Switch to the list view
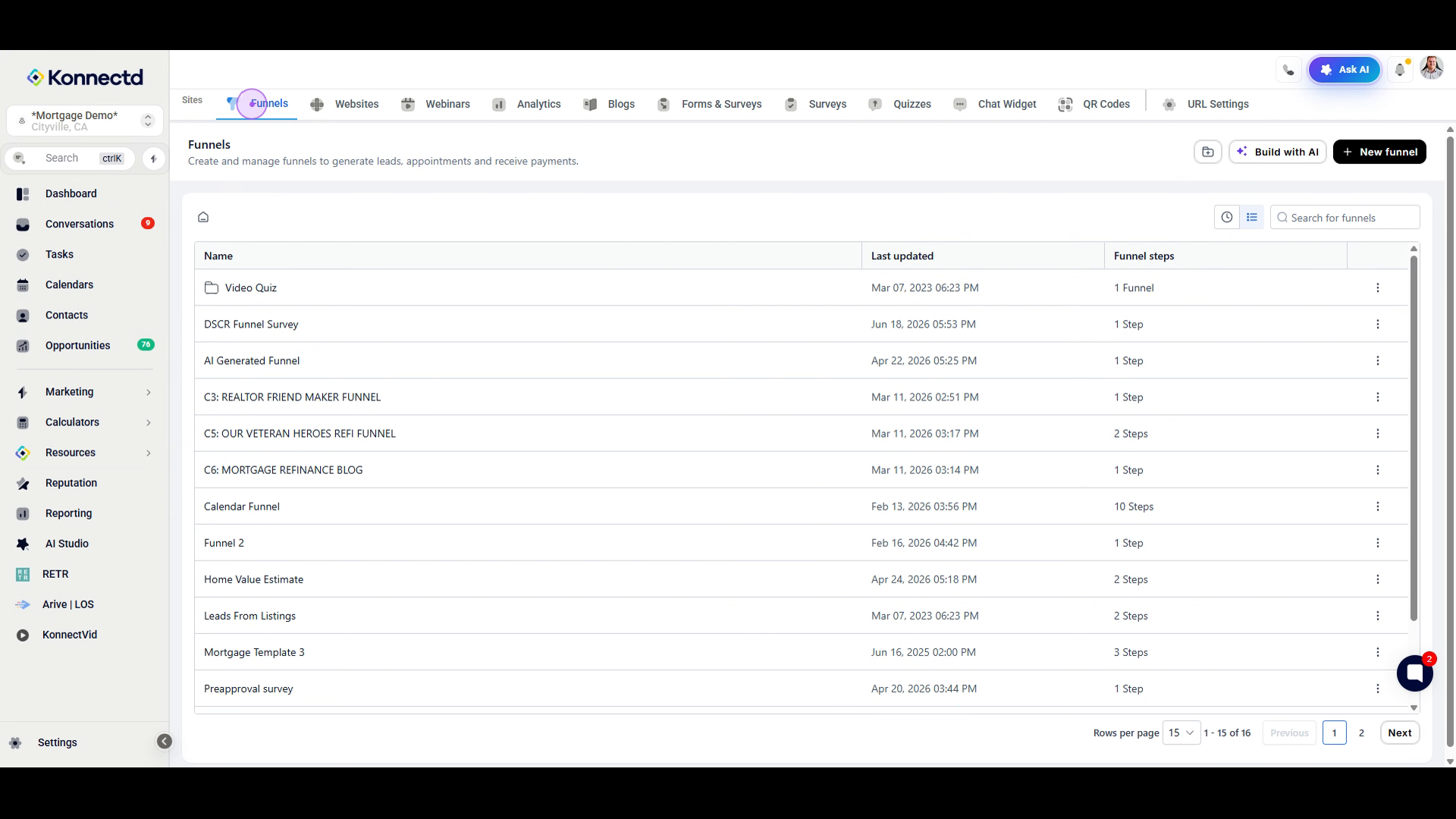The height and width of the screenshot is (819, 1456). 1252,218
